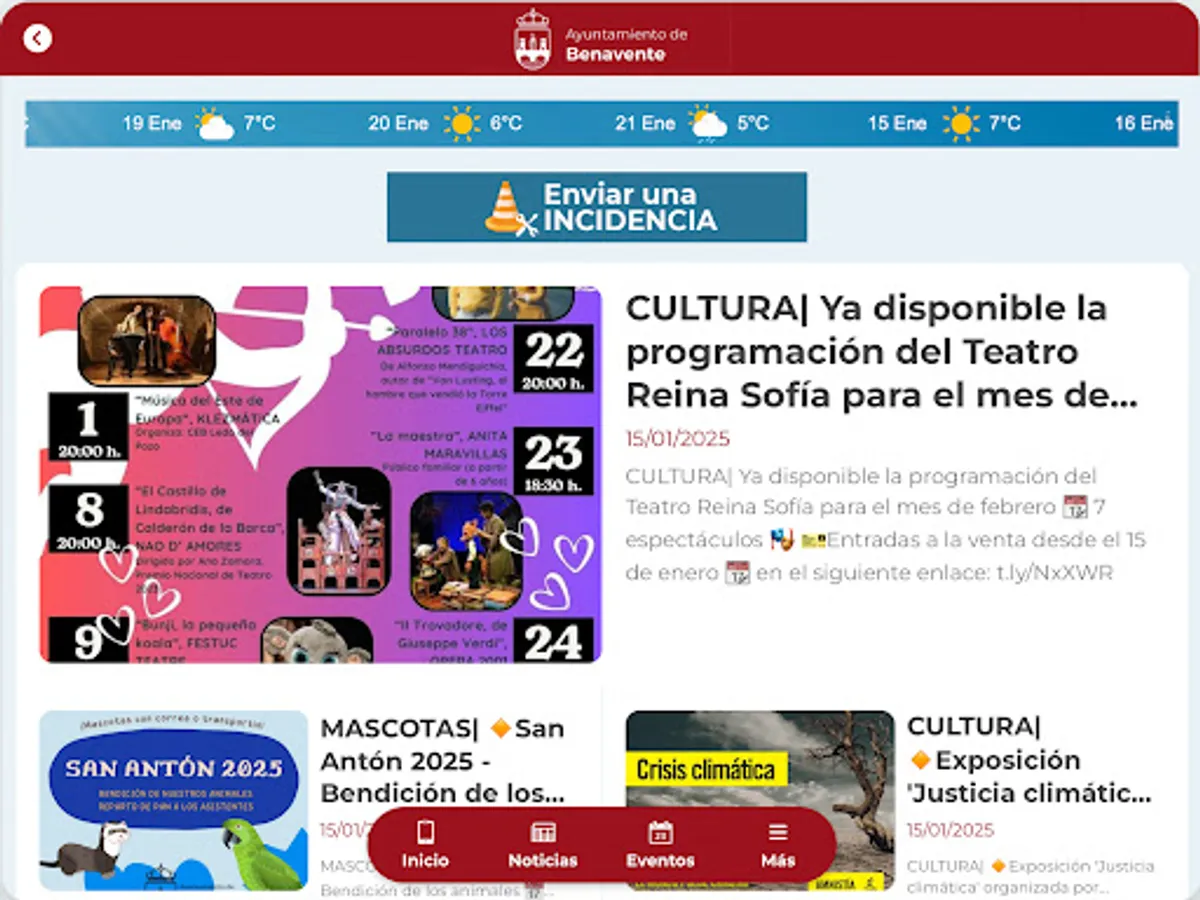Image resolution: width=1200 pixels, height=900 pixels.
Task: Tap the back arrow icon
Action: (x=37, y=37)
